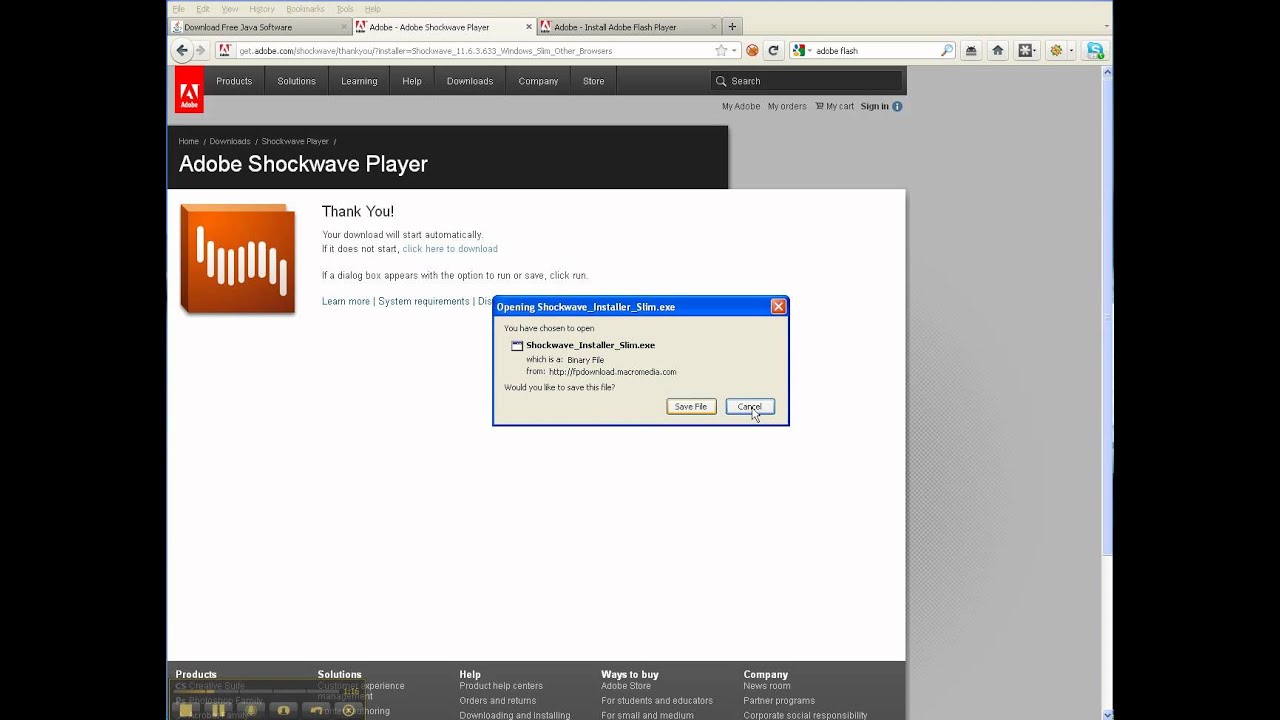Open Solutions in Adobe navigation
Viewport: 1280px width, 720px height.
pos(296,81)
